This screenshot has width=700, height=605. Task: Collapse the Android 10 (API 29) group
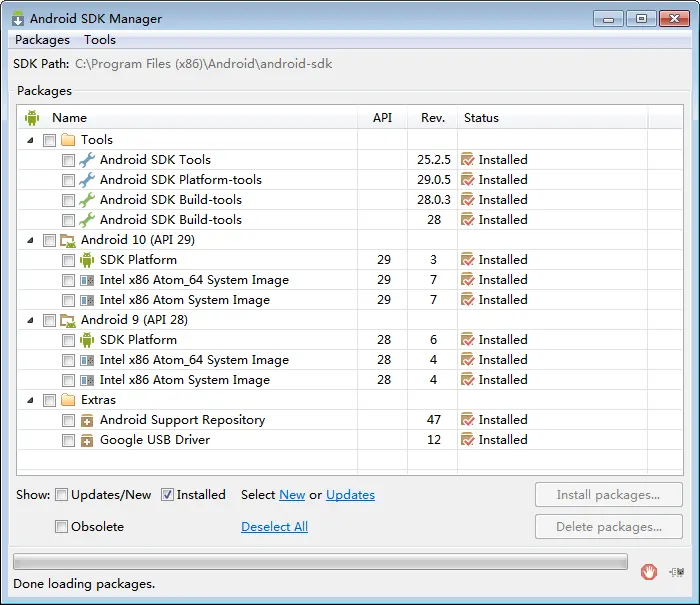[30, 240]
